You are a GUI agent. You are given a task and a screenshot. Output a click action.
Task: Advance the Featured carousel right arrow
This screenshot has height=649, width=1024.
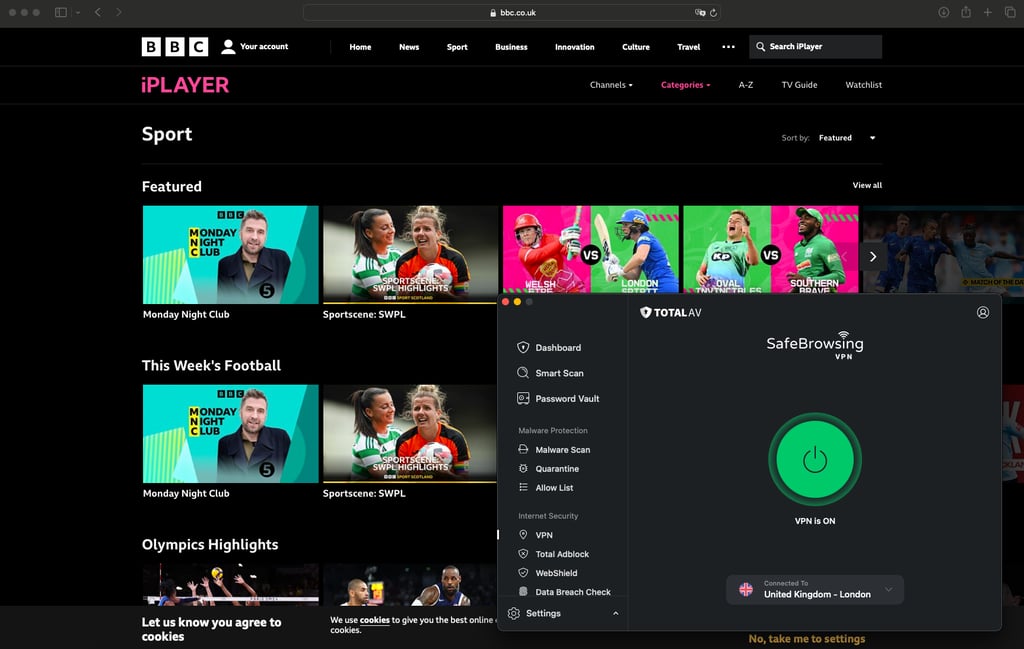pos(872,257)
